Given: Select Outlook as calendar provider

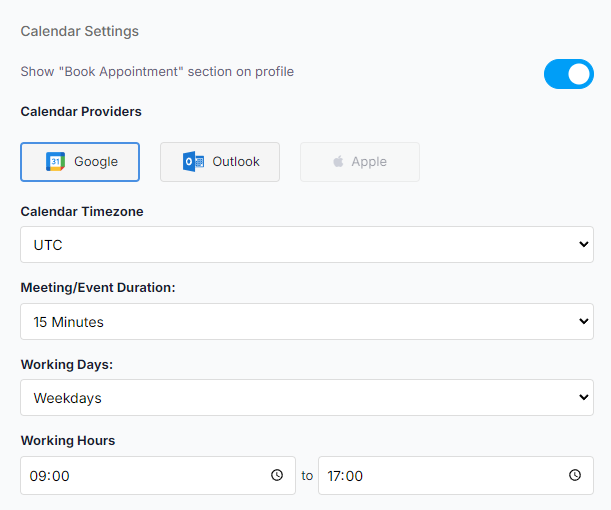Looking at the screenshot, I should pyautogui.click(x=220, y=162).
